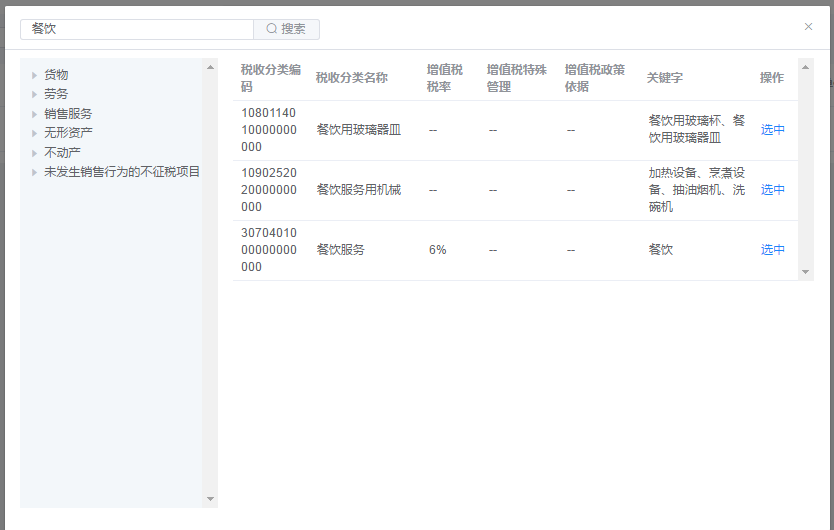834x530 pixels.
Task: Expand the 劳务 tree node arrow
Action: click(35, 94)
